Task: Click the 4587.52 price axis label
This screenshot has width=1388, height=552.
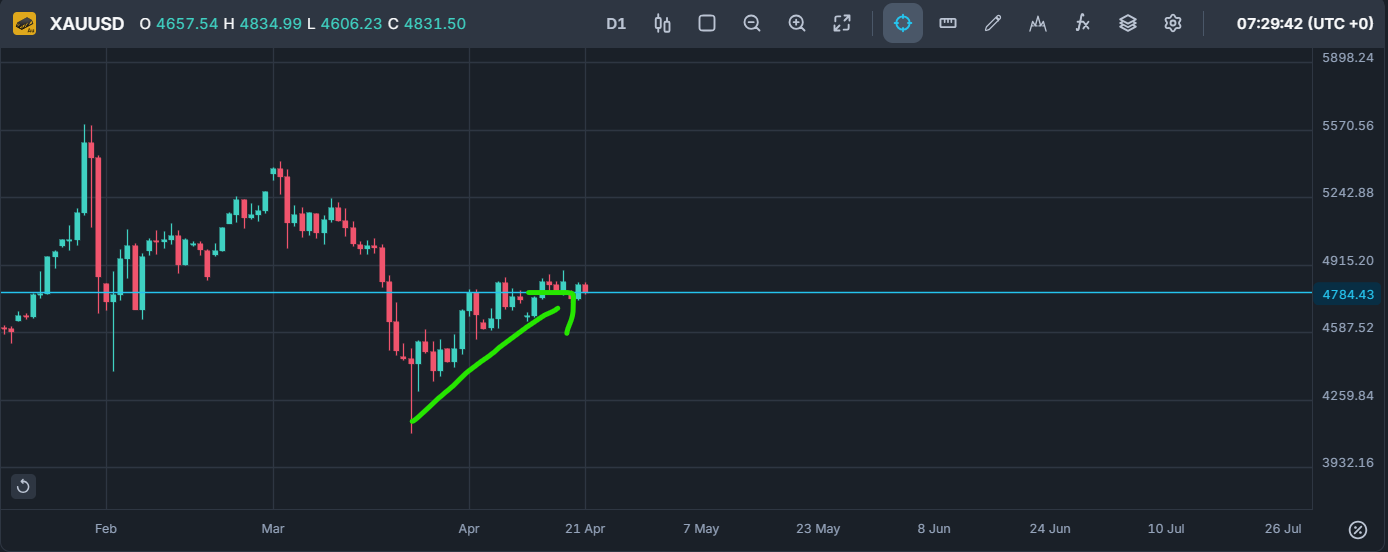Action: pos(1348,328)
